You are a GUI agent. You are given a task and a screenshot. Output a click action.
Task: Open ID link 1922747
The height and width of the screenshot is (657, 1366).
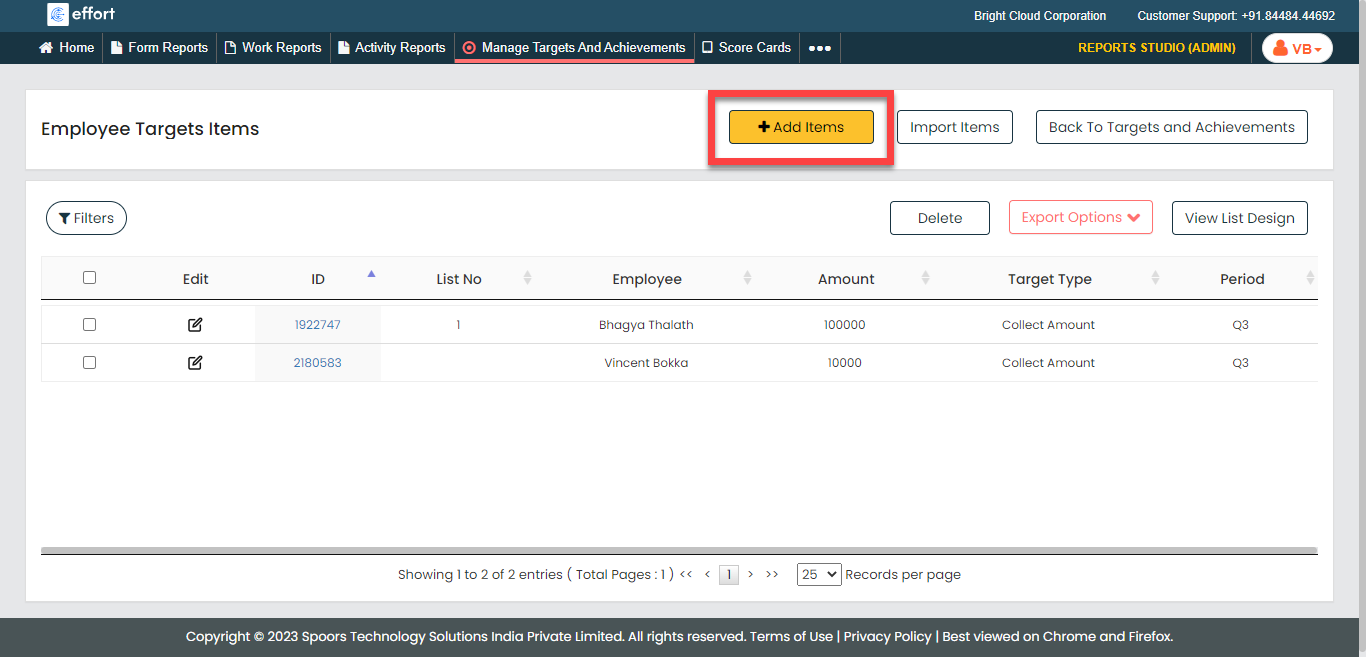coord(317,325)
